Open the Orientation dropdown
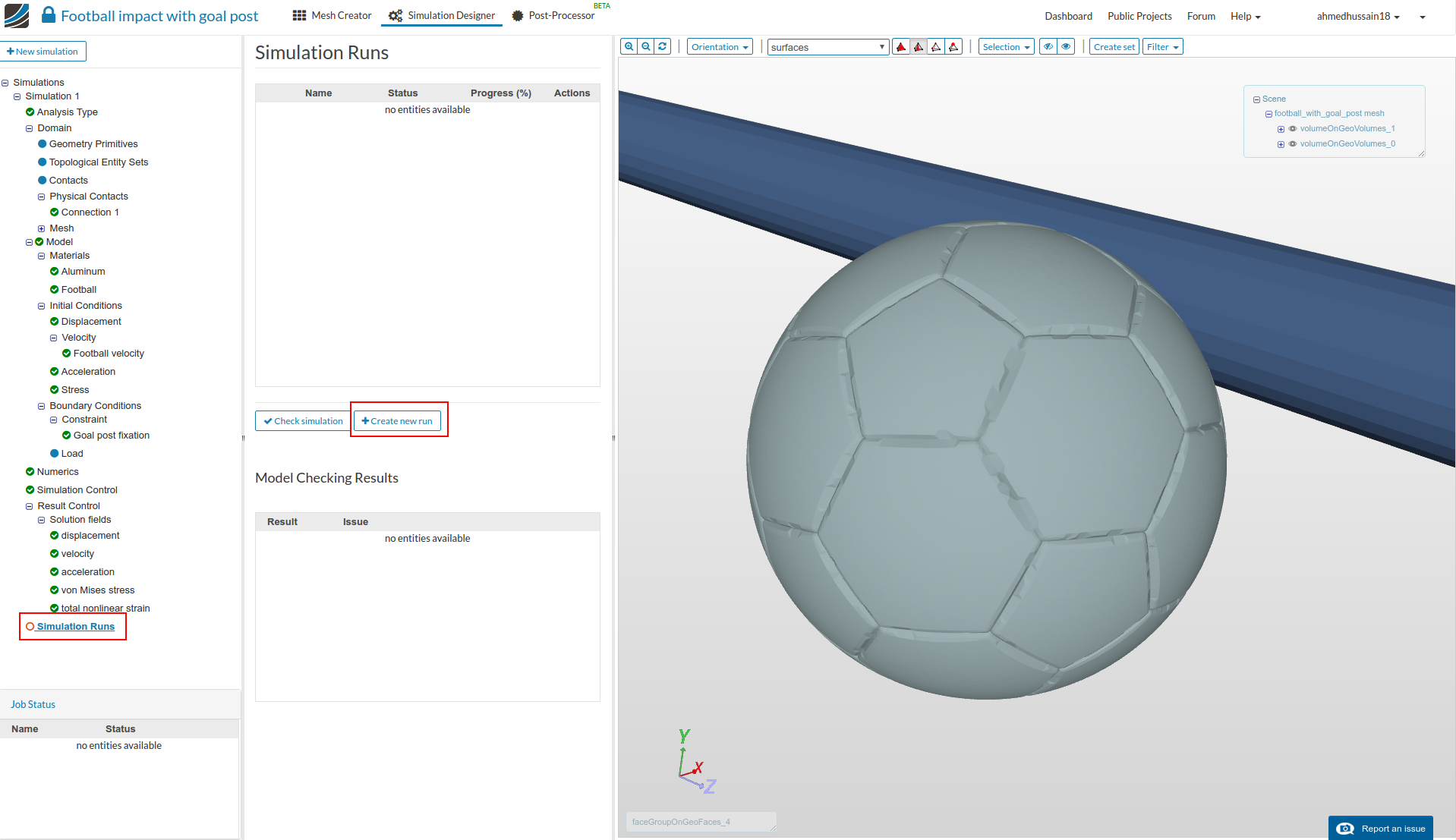The image size is (1456, 840). coord(720,47)
